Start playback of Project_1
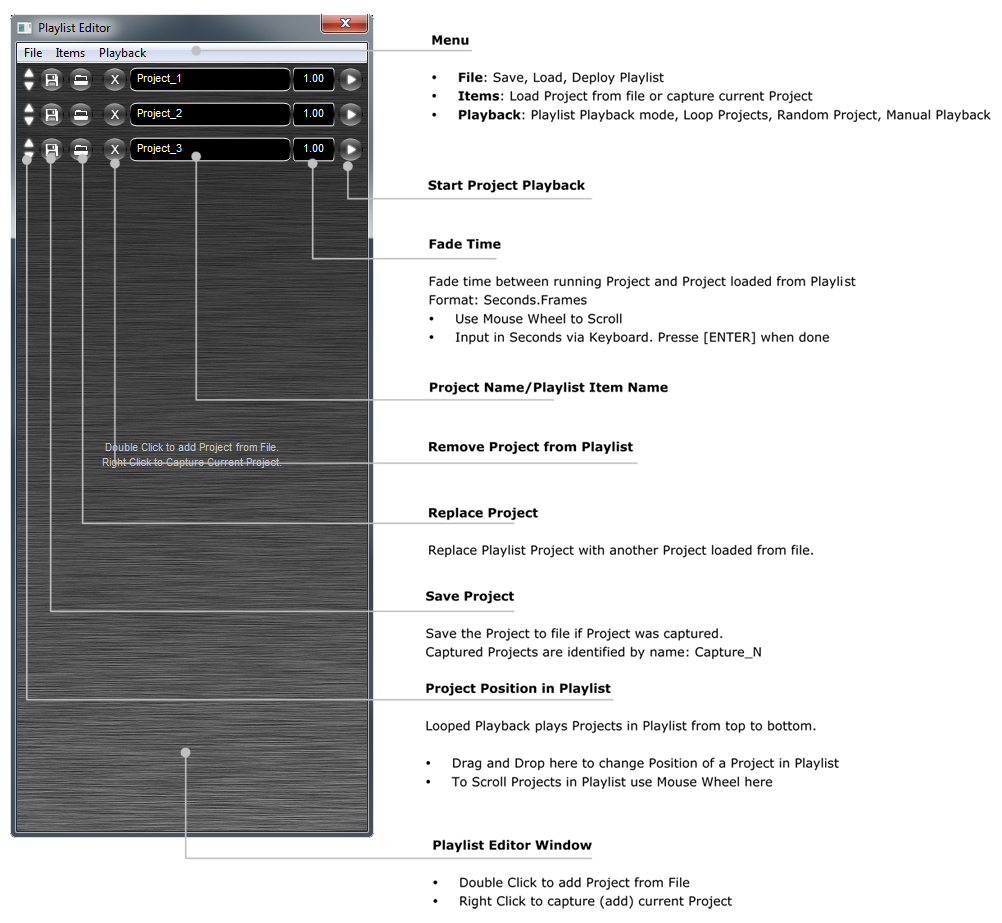Image resolution: width=1002 pixels, height=923 pixels. [x=350, y=79]
